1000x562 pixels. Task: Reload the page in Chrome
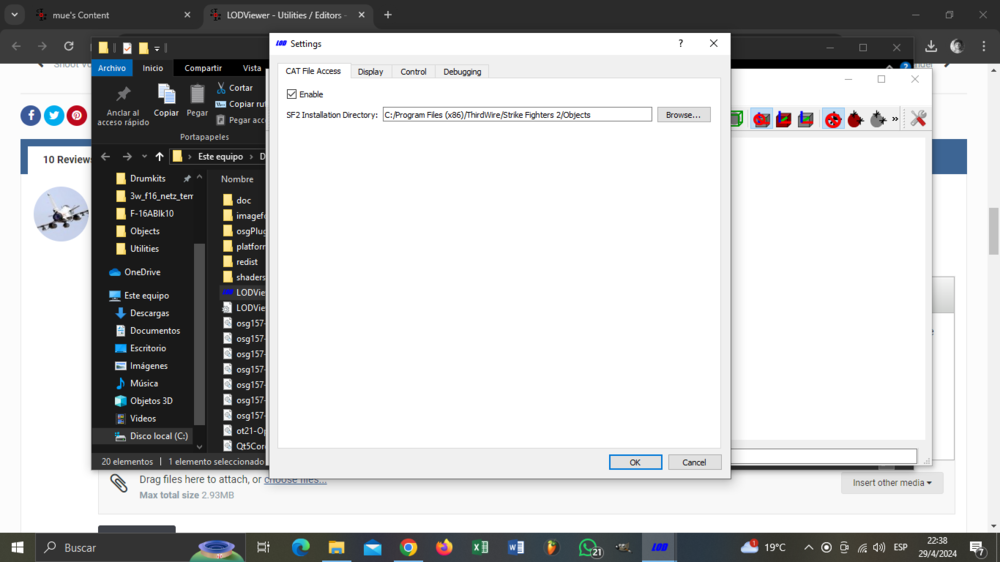coord(68,46)
